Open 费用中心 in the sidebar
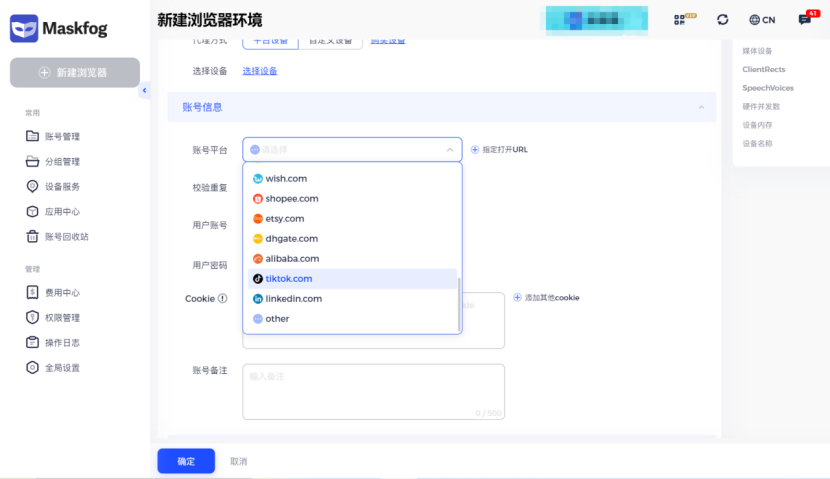Viewport: 830px width, 479px height. pos(53,293)
